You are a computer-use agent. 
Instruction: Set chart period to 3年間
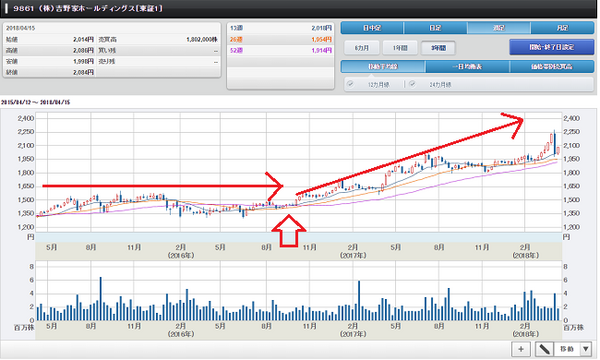coord(438,48)
